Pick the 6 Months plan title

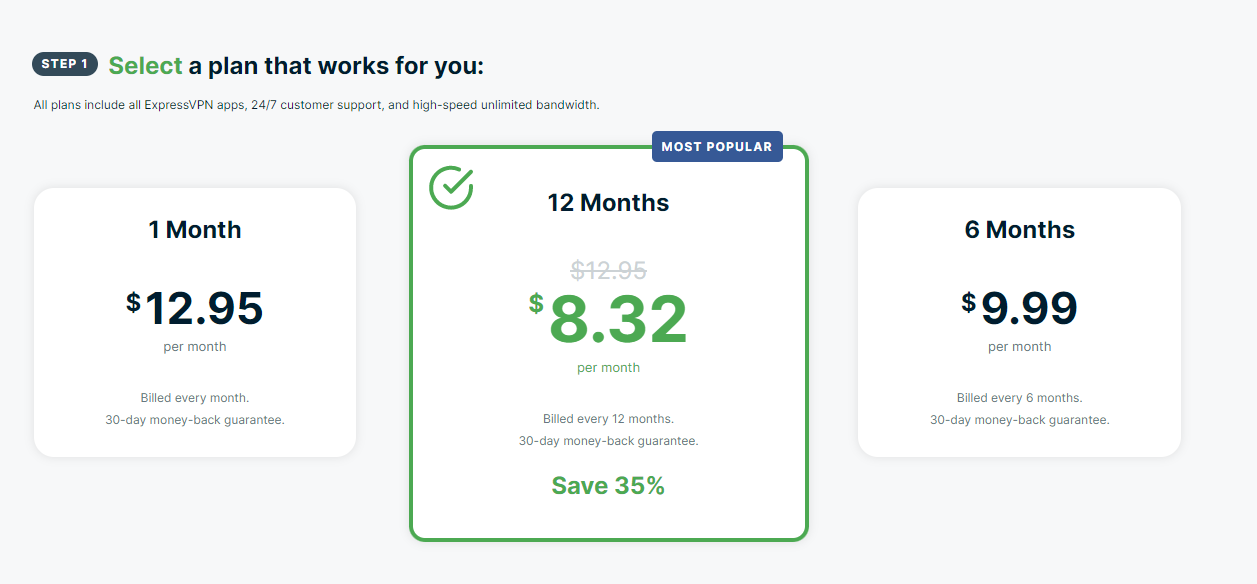tap(1019, 230)
